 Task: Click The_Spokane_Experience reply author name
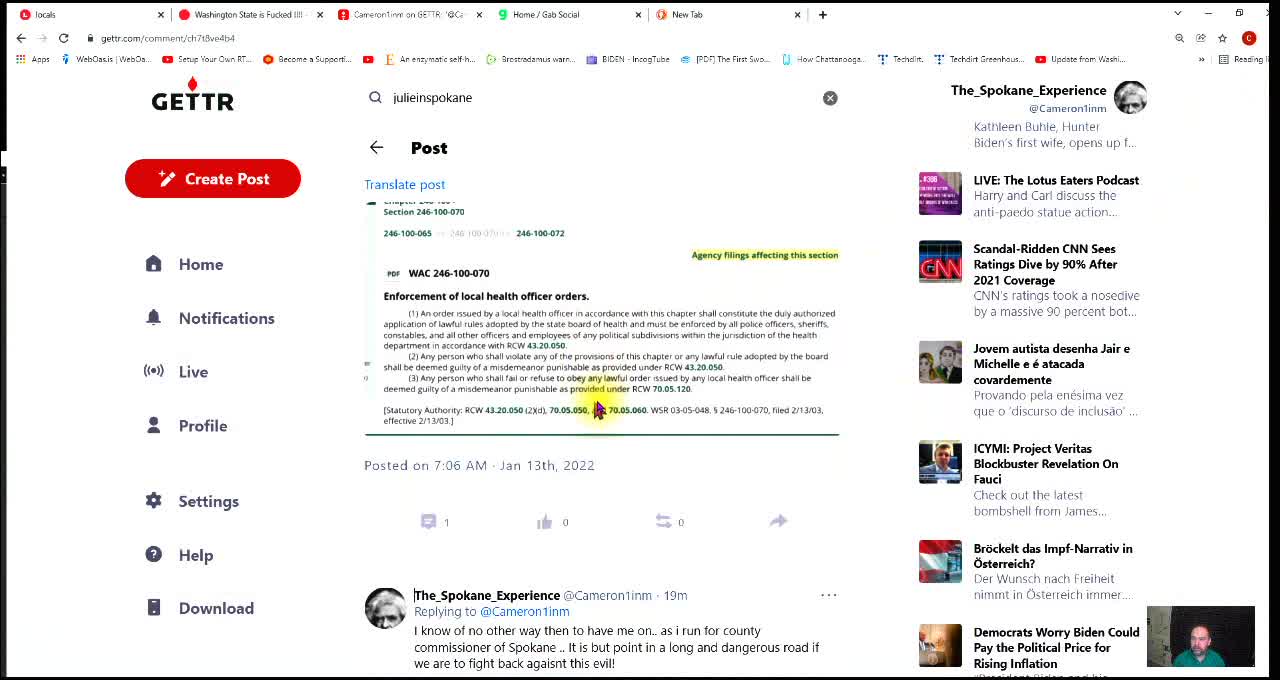(x=487, y=595)
